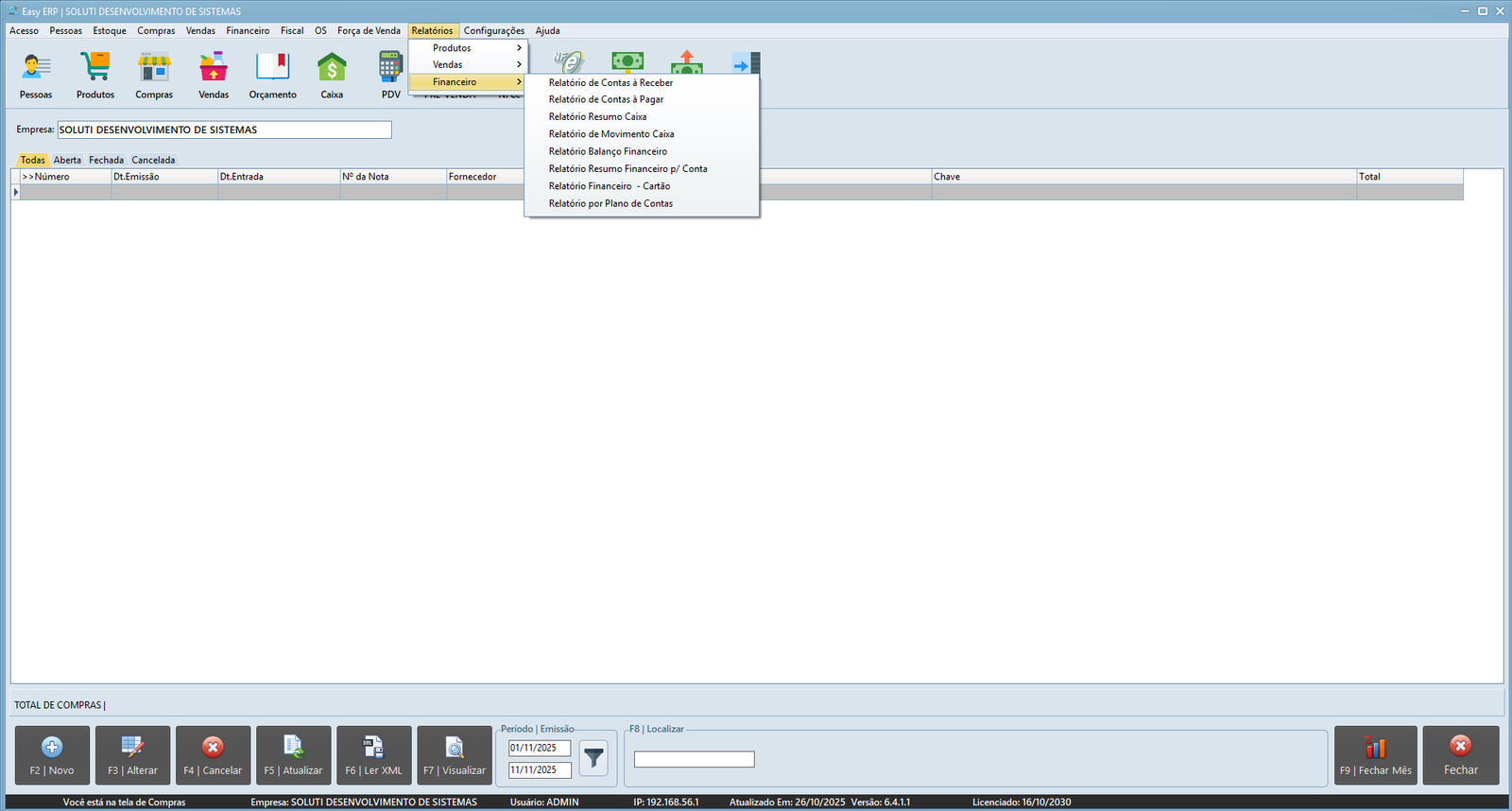Expand the Produtos reports submenu
Image resolution: width=1512 pixels, height=811 pixels.
468,48
